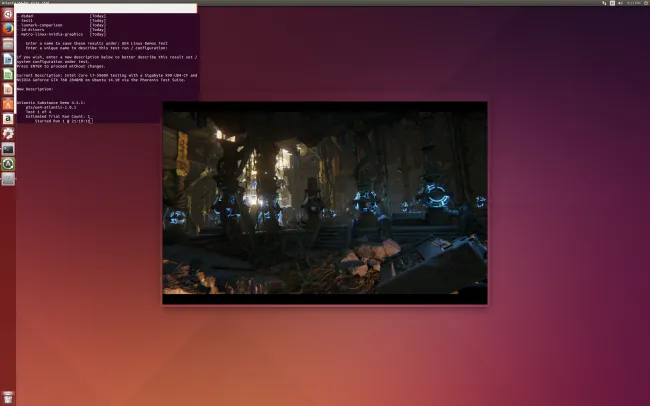Click 'Test 1 of 4' terminal line

point(39,112)
